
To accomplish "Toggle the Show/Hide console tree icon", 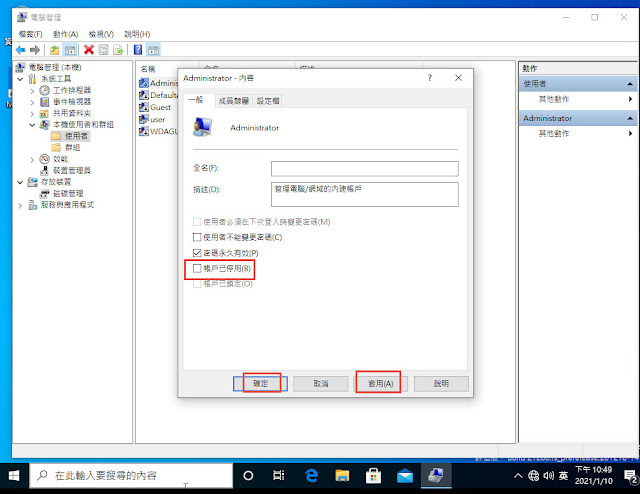I will tap(70, 50).
